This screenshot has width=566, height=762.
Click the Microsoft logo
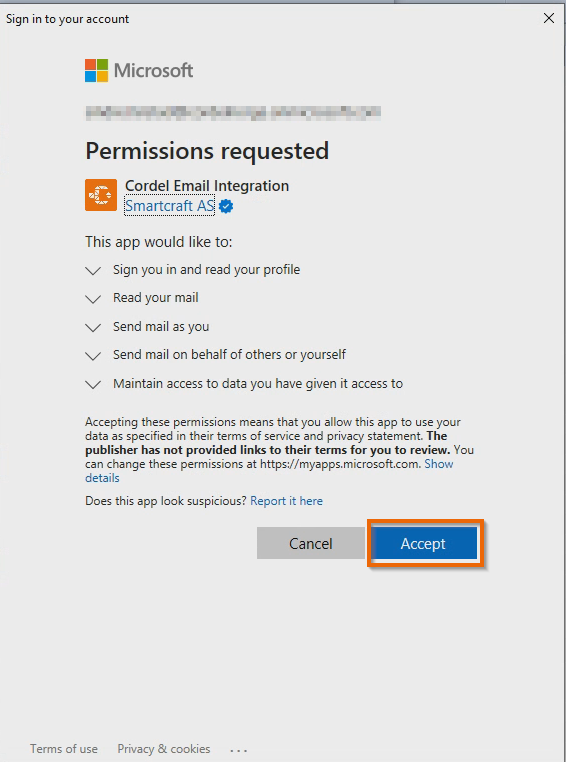pyautogui.click(x=139, y=71)
